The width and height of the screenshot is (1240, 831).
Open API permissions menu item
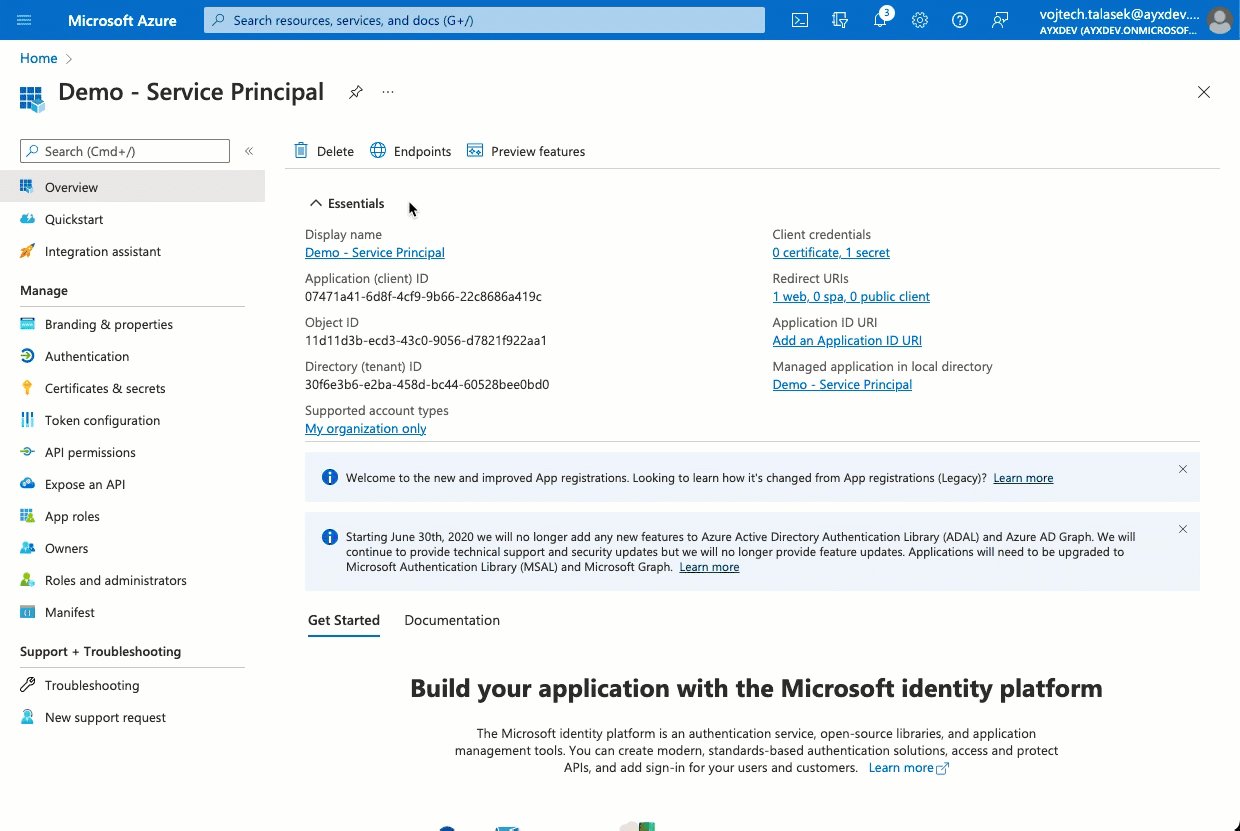tap(90, 452)
